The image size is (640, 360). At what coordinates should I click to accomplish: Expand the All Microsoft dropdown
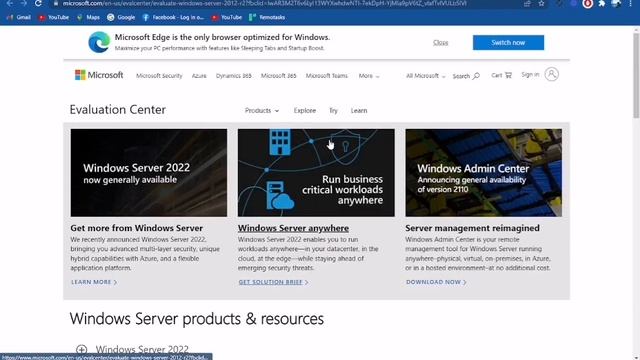pyautogui.click(x=425, y=76)
